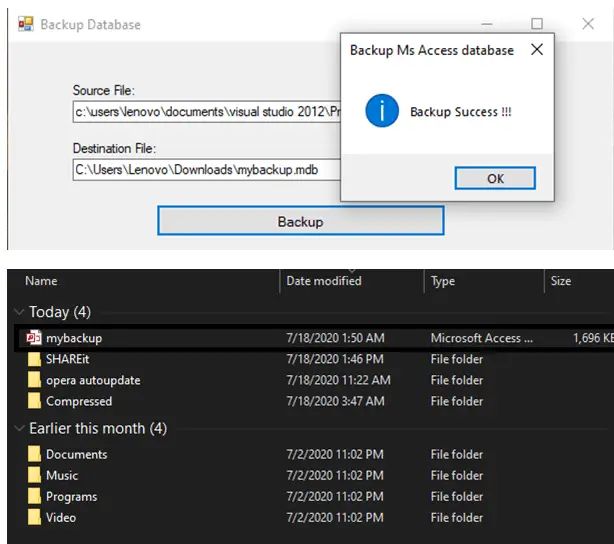
Task: Sort files by Size column
Action: (561, 281)
